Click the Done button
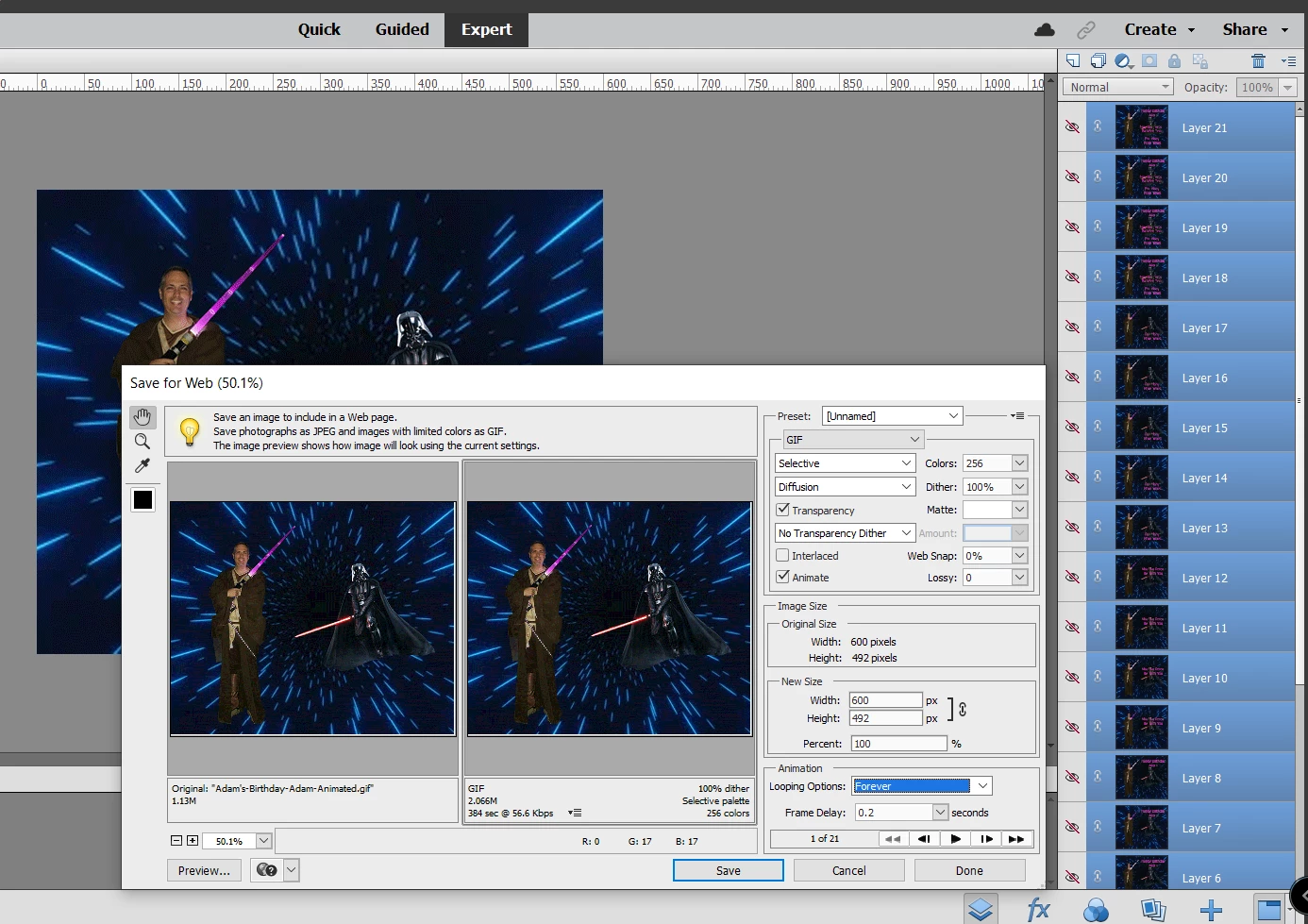The height and width of the screenshot is (924, 1308). (969, 870)
